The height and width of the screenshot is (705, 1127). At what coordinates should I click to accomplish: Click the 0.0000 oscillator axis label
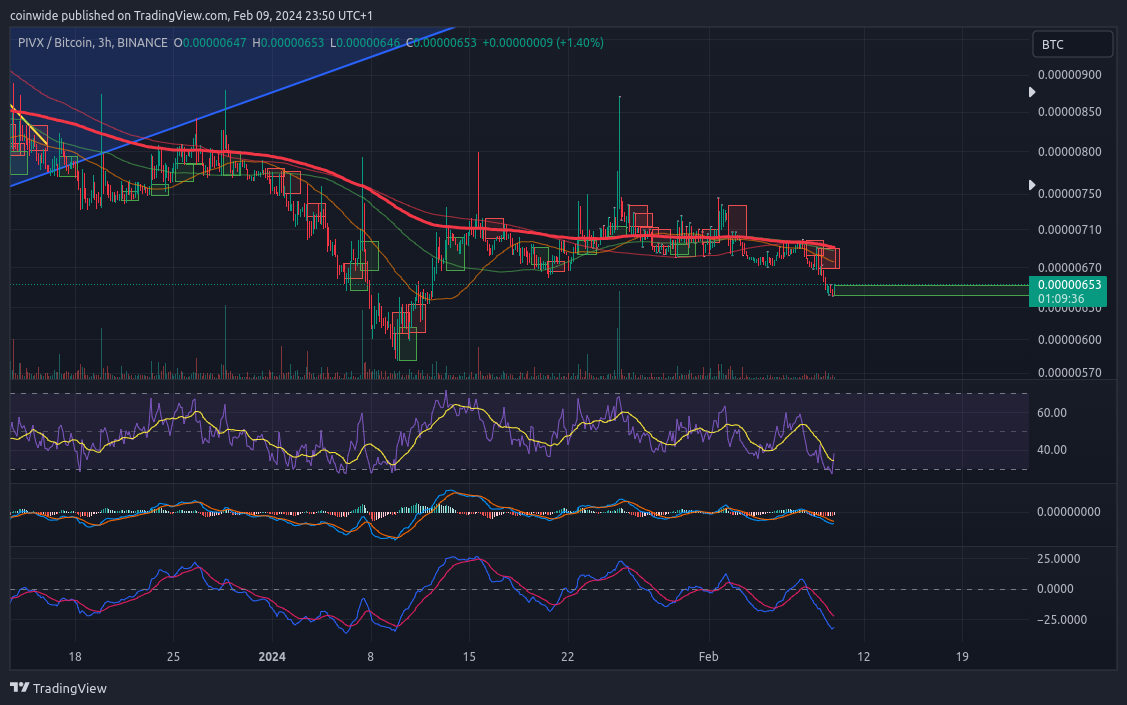[1055, 589]
